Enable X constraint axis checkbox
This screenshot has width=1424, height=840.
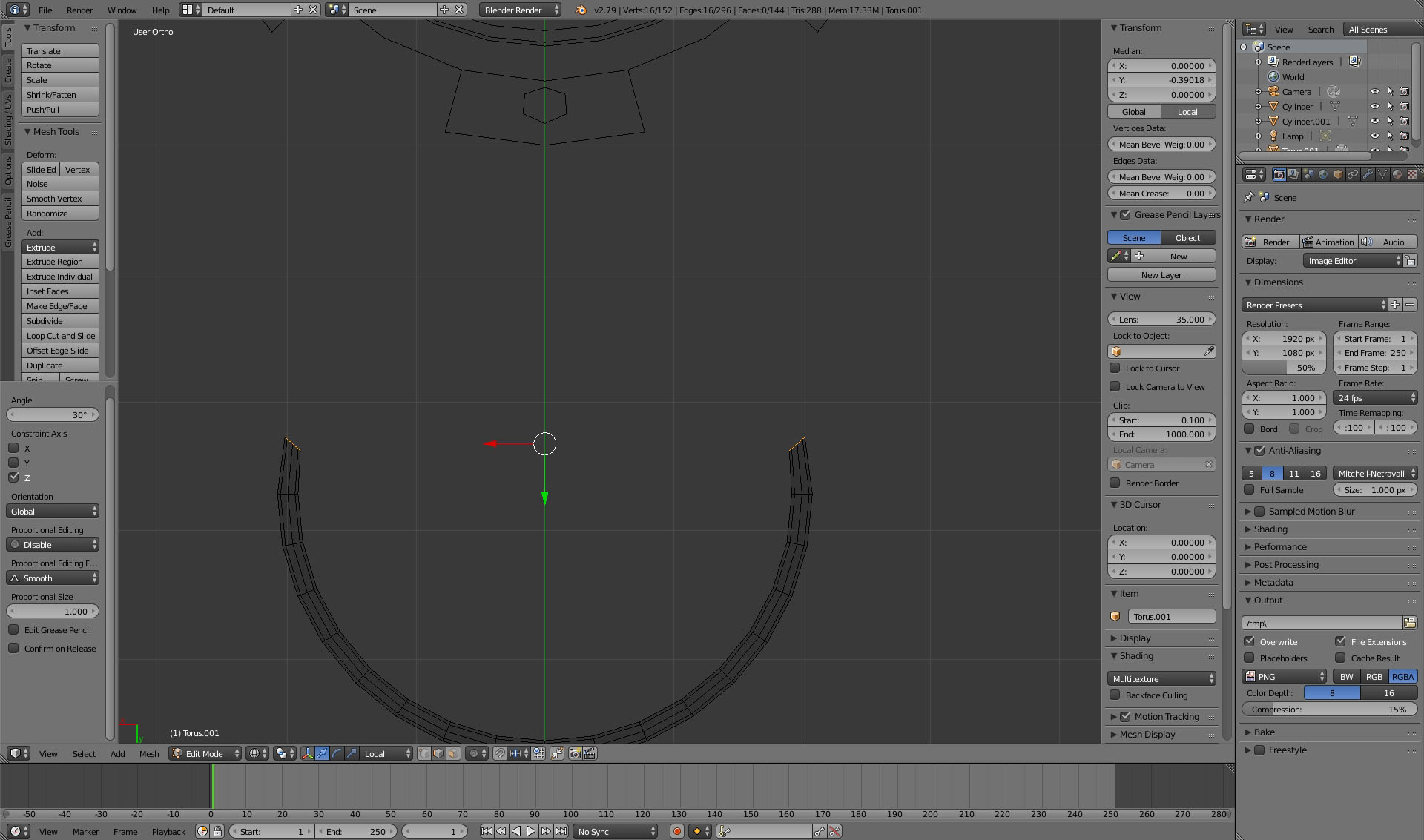tap(13, 448)
